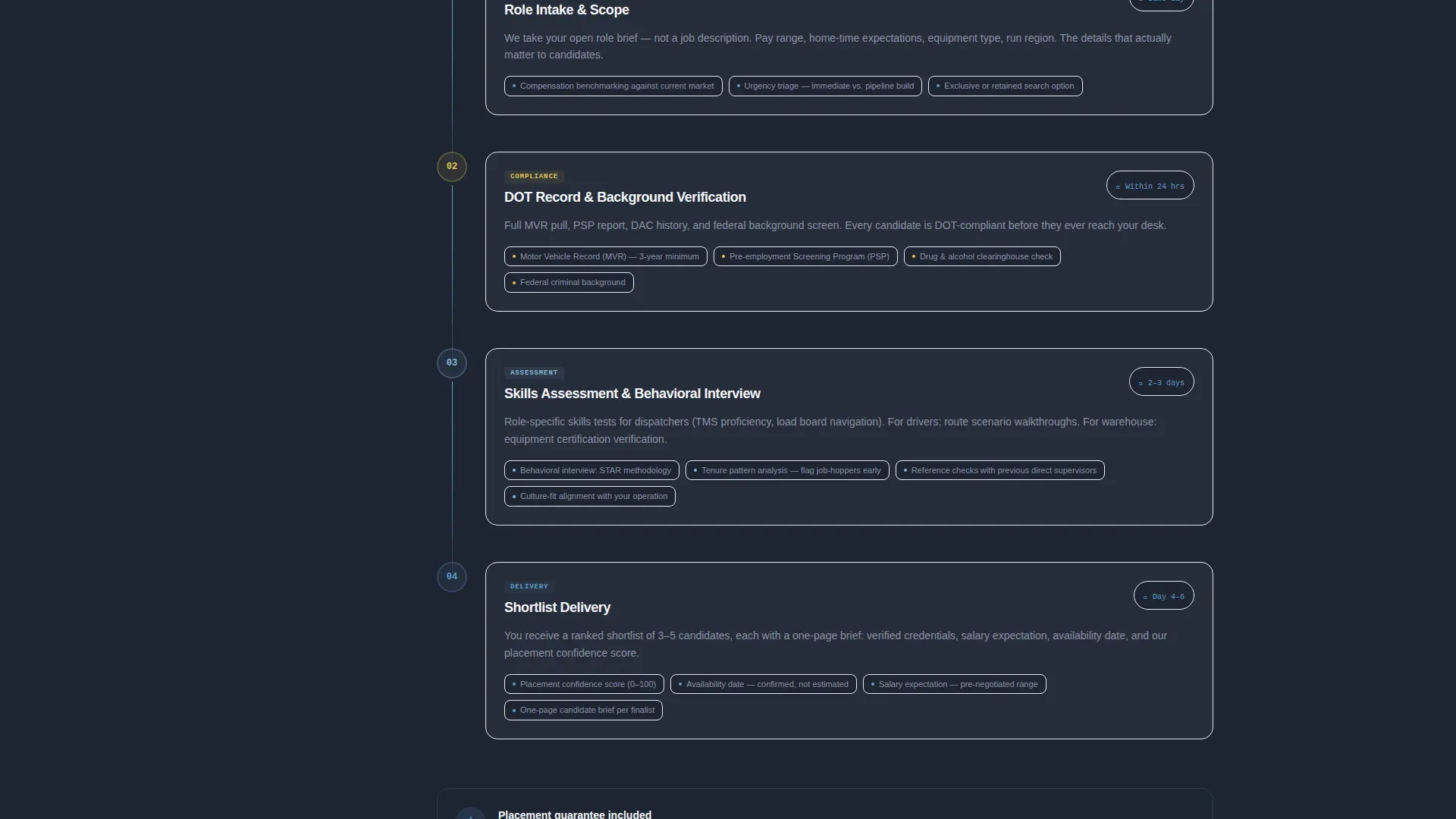Click the clock icon in 'Within 24 hrs' badge

[x=1118, y=187]
